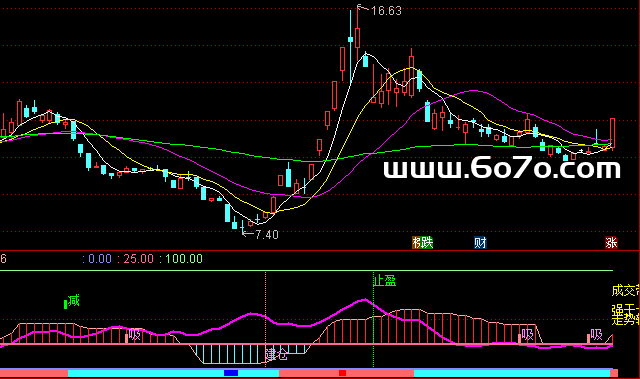Click the green 跌 event marker icon
The height and width of the screenshot is (379, 640).
click(427, 243)
